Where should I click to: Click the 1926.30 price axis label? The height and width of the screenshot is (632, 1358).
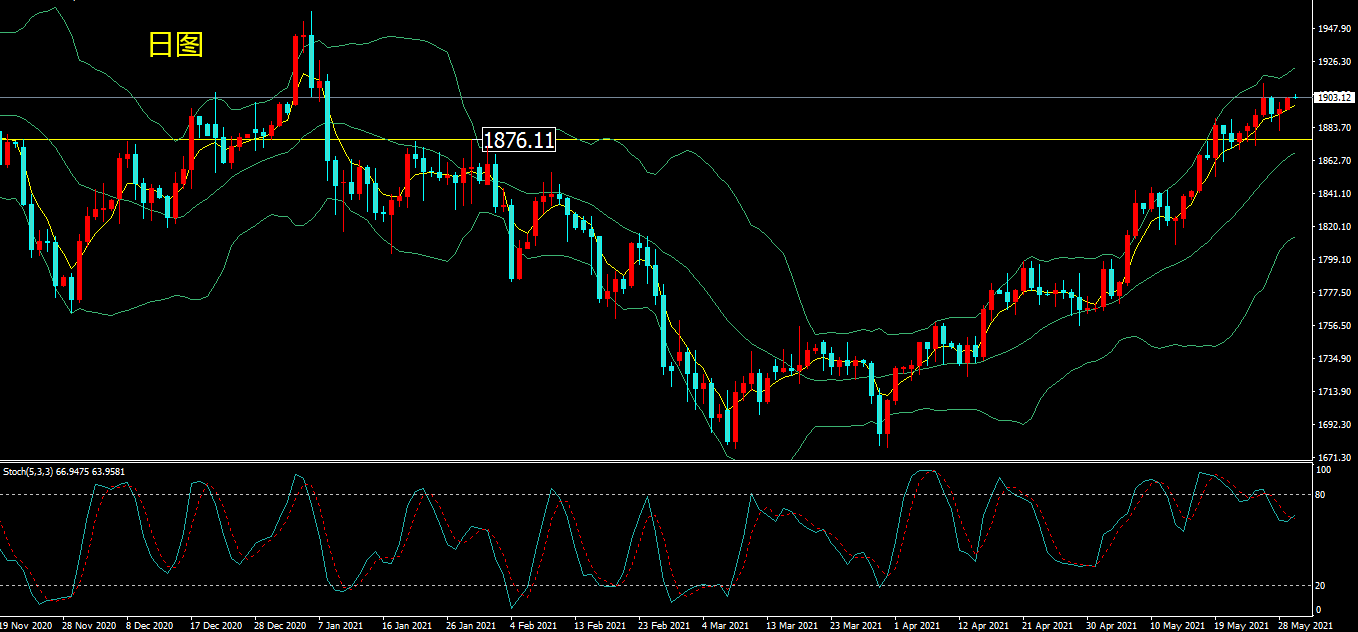pyautogui.click(x=1336, y=62)
